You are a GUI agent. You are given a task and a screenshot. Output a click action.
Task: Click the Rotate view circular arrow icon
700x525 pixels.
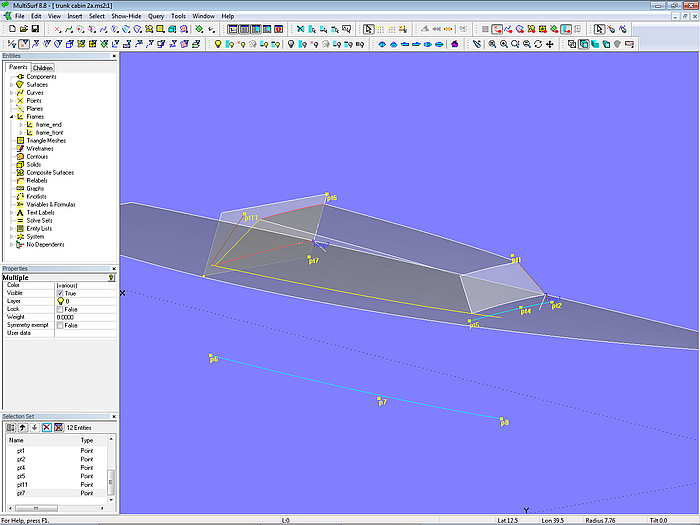(x=538, y=44)
